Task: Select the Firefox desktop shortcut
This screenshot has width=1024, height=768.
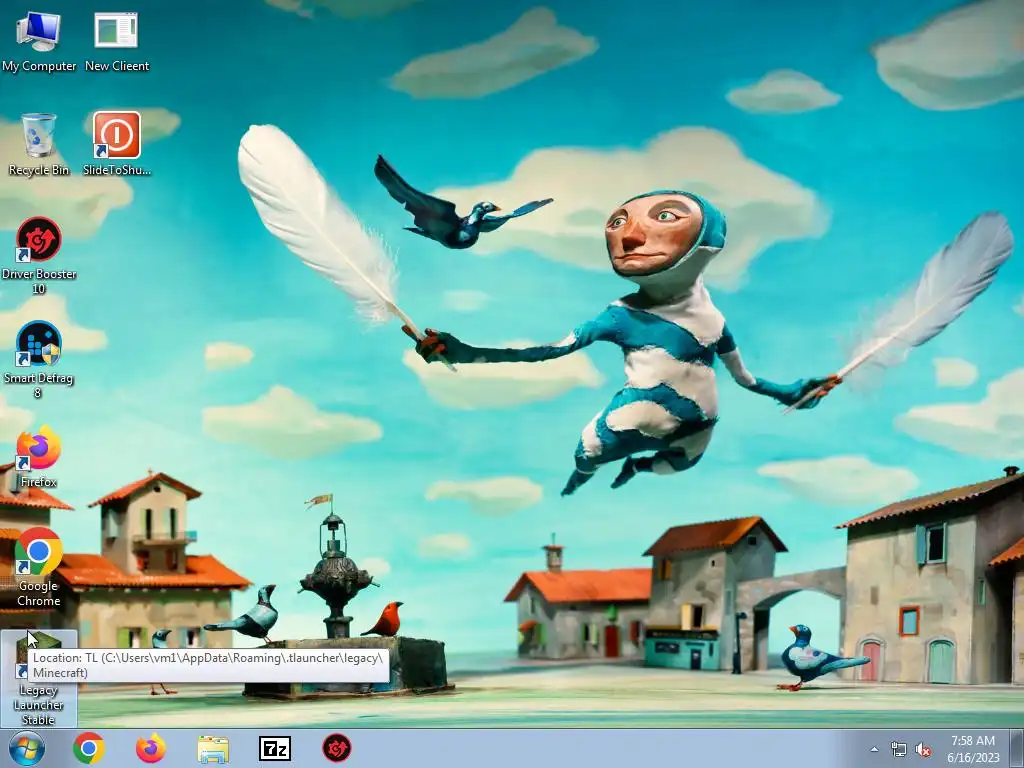Action: click(x=39, y=456)
